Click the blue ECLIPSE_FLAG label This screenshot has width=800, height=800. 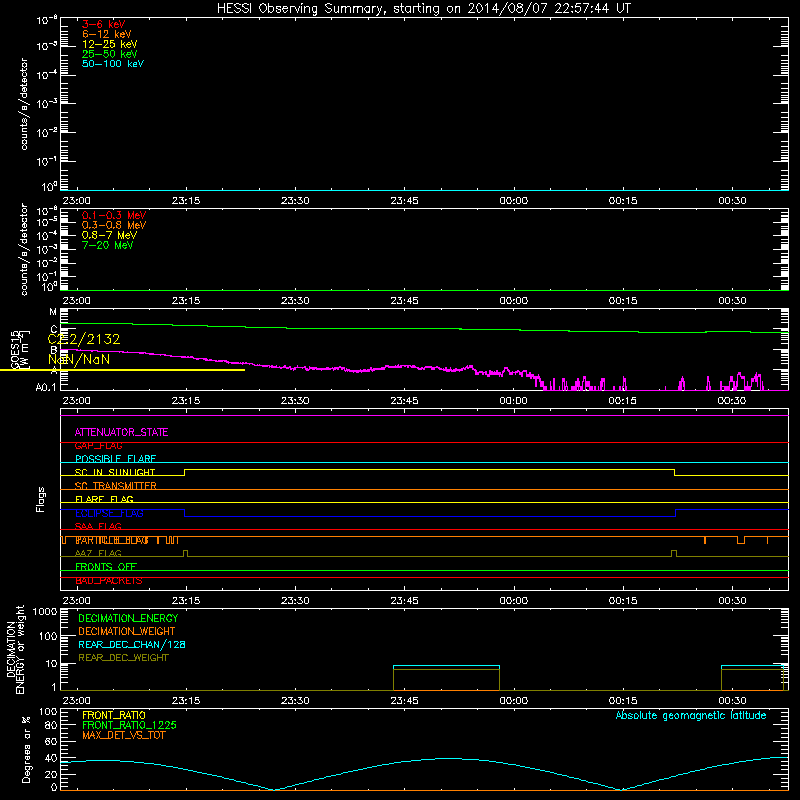point(109,513)
